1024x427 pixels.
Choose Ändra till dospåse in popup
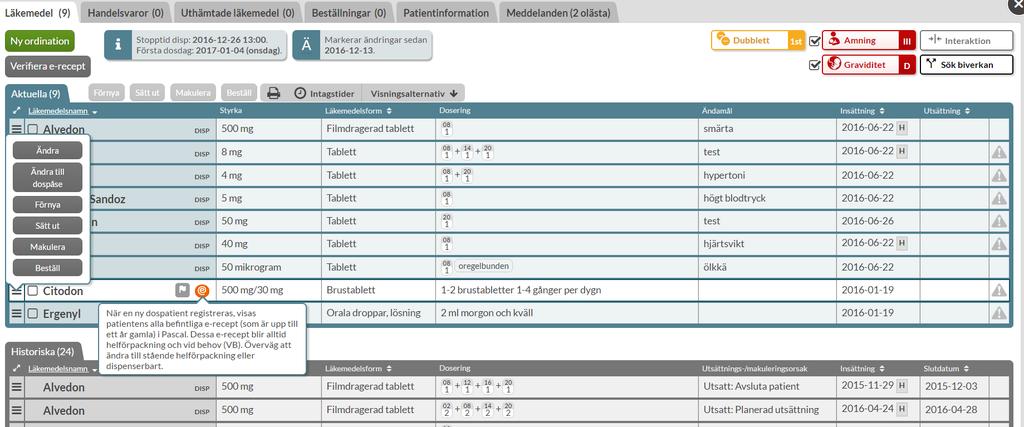[x=48, y=178]
